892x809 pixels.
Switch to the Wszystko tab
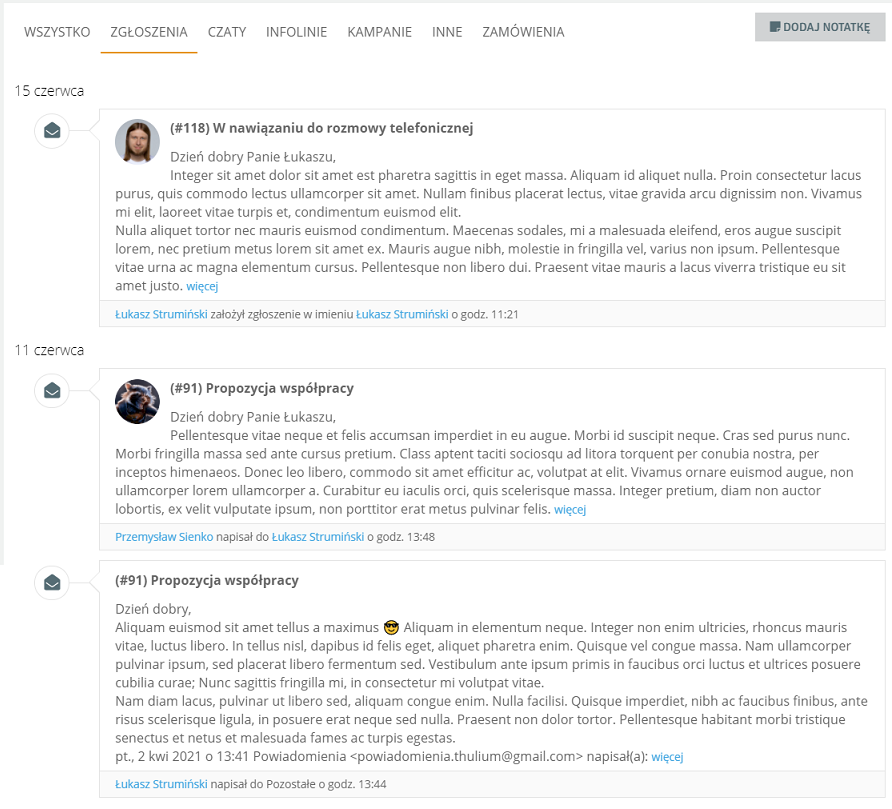57,32
